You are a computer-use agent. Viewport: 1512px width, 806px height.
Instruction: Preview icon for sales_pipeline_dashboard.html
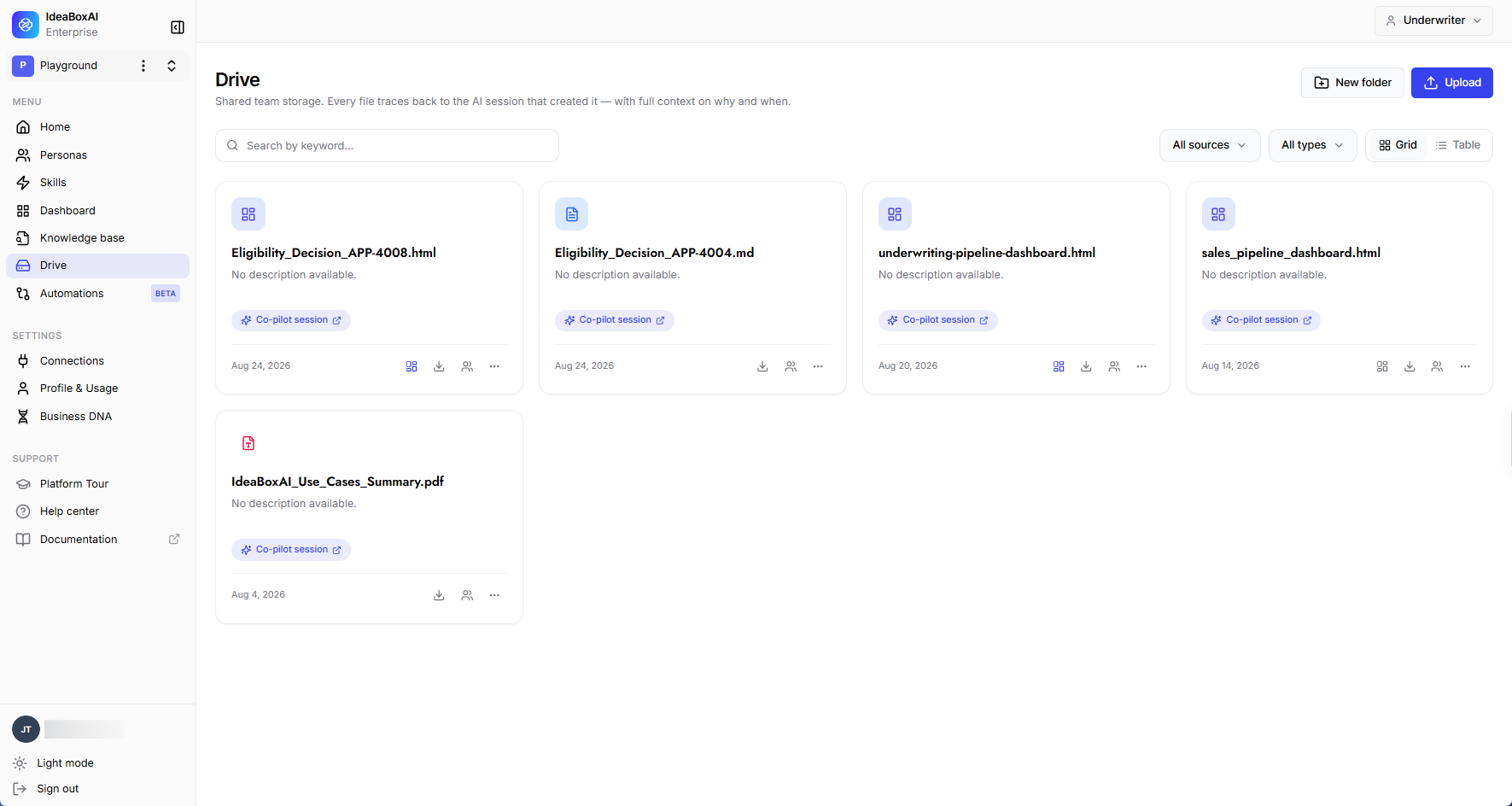pyautogui.click(x=1382, y=366)
